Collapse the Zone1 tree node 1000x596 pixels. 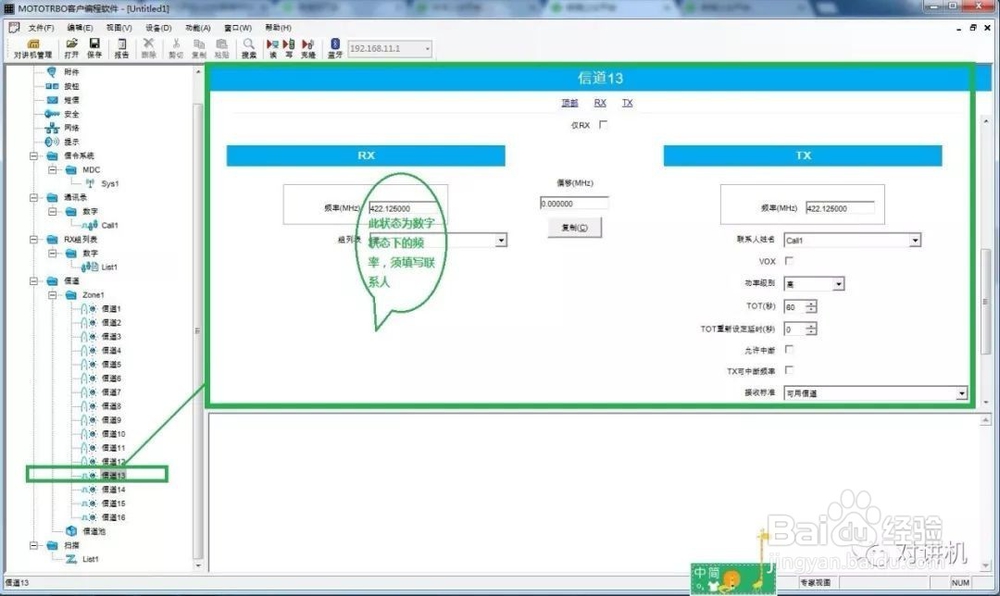(53, 294)
